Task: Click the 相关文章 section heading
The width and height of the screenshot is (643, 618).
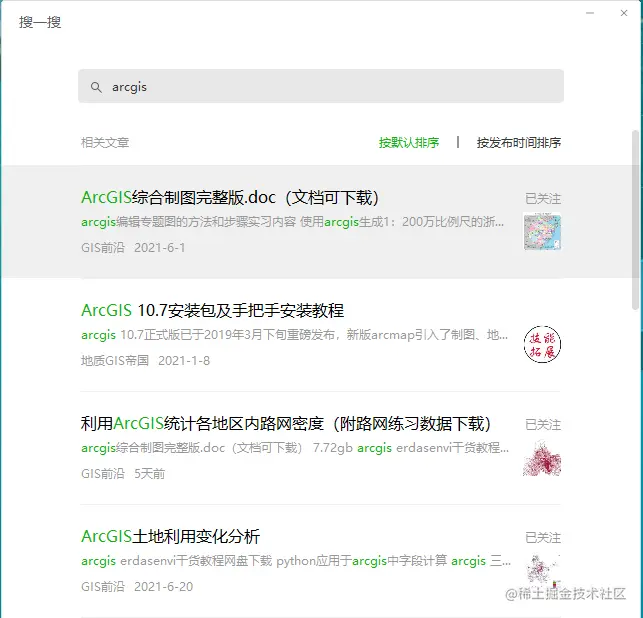Action: pos(105,142)
